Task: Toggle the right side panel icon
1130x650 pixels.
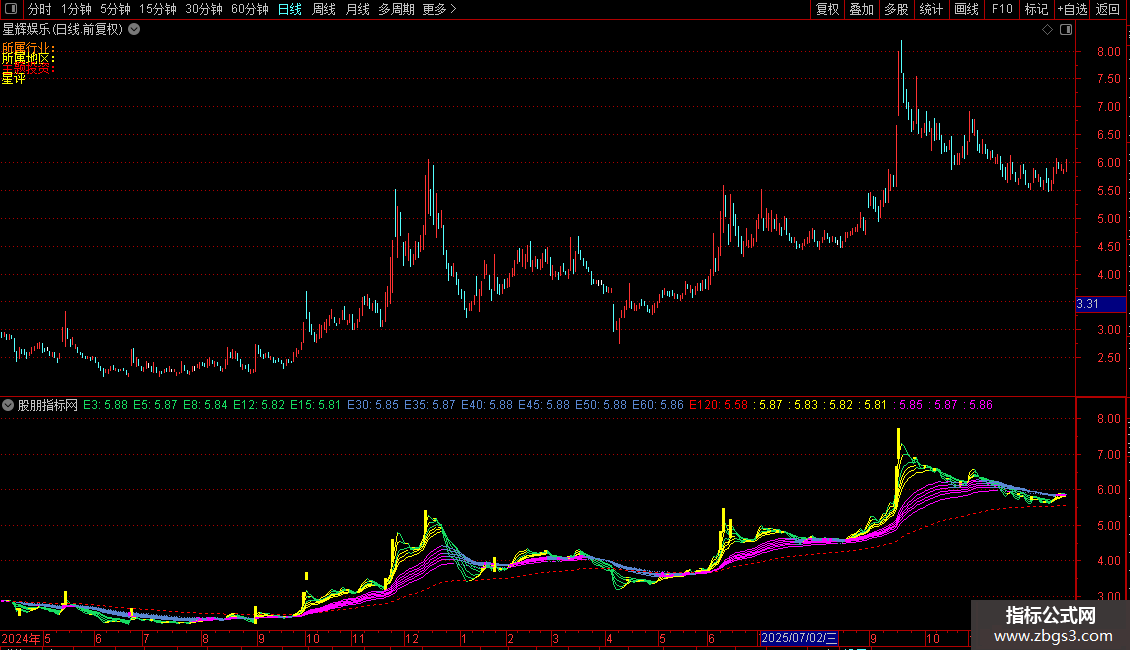Action: [x=1066, y=30]
